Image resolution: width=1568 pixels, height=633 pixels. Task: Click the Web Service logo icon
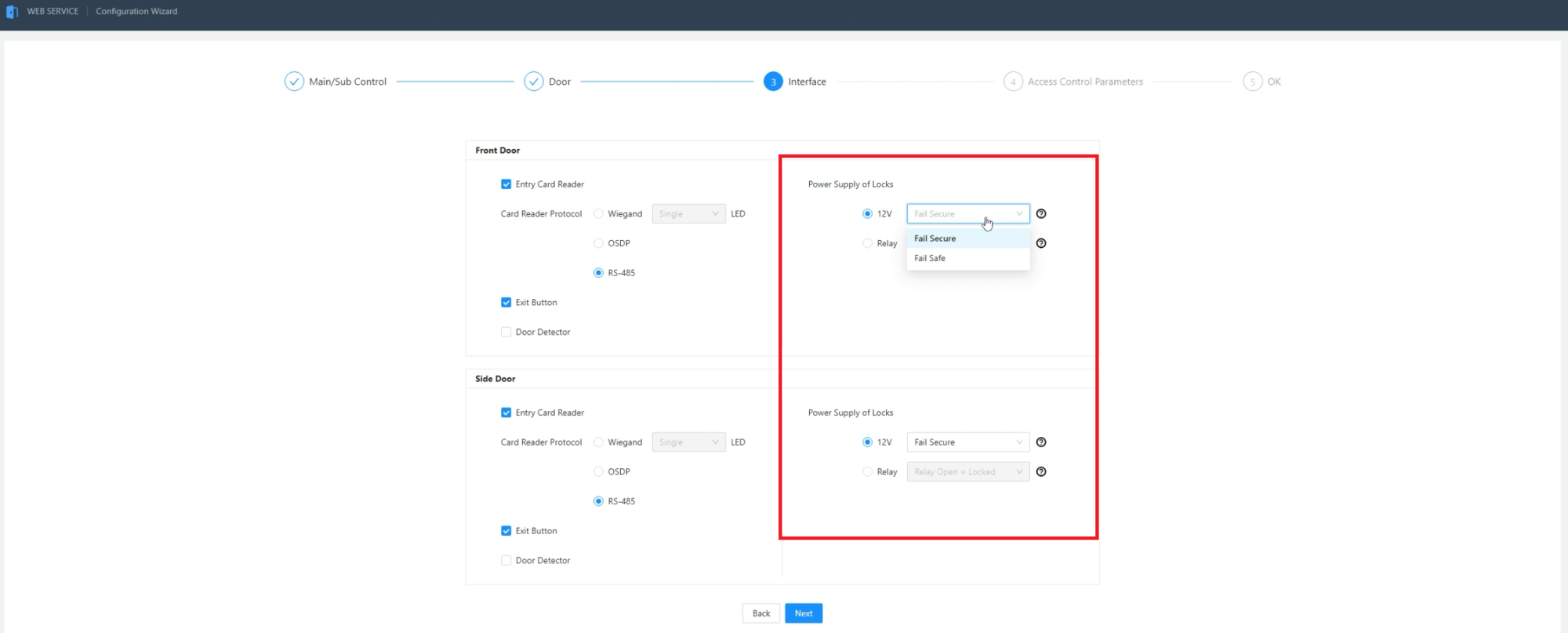[12, 12]
